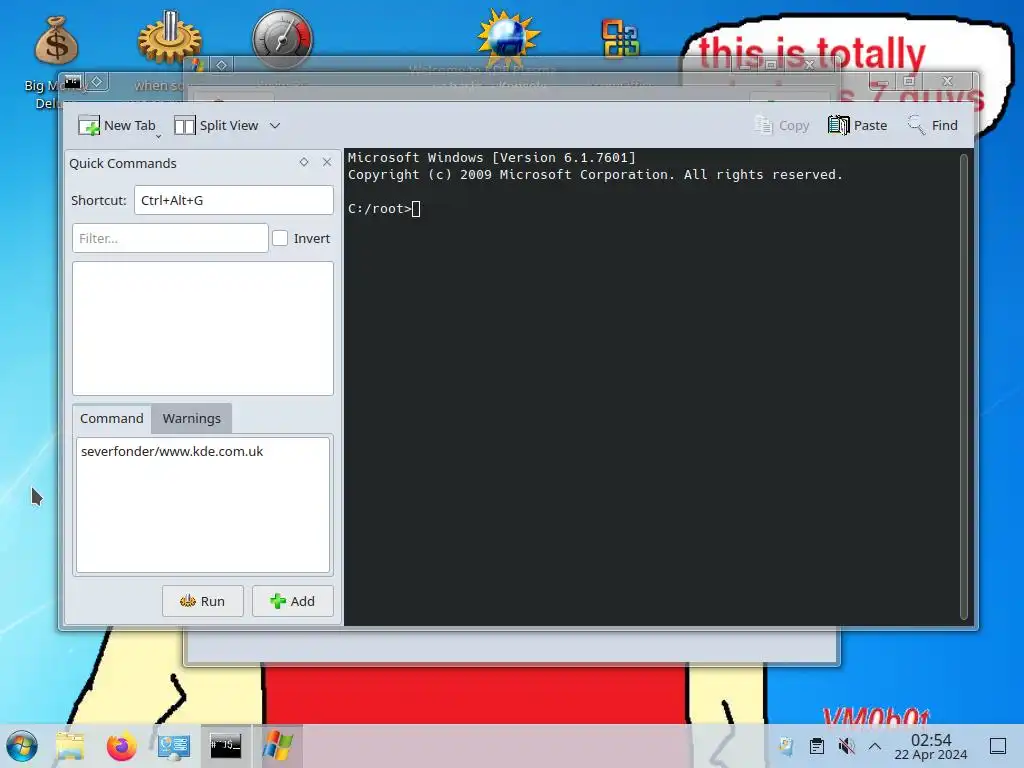
Task: Open the clipboard tray icon
Action: [816, 746]
